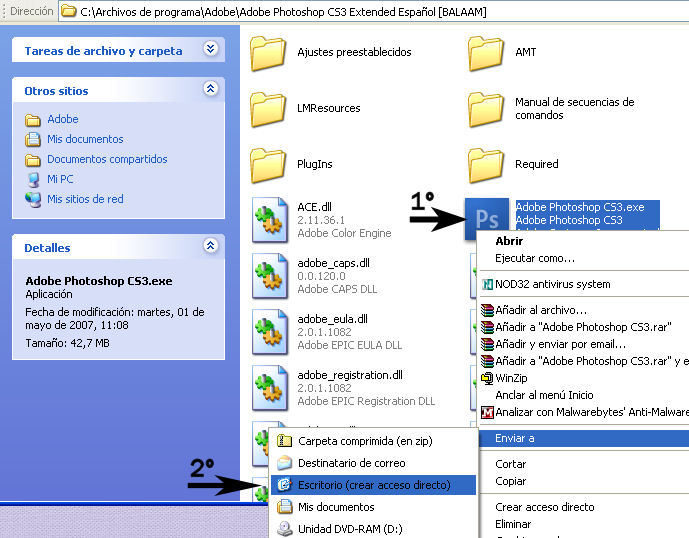Send to Carpeta comprimida (en zip)
Image resolution: width=689 pixels, height=538 pixels.
(x=373, y=441)
